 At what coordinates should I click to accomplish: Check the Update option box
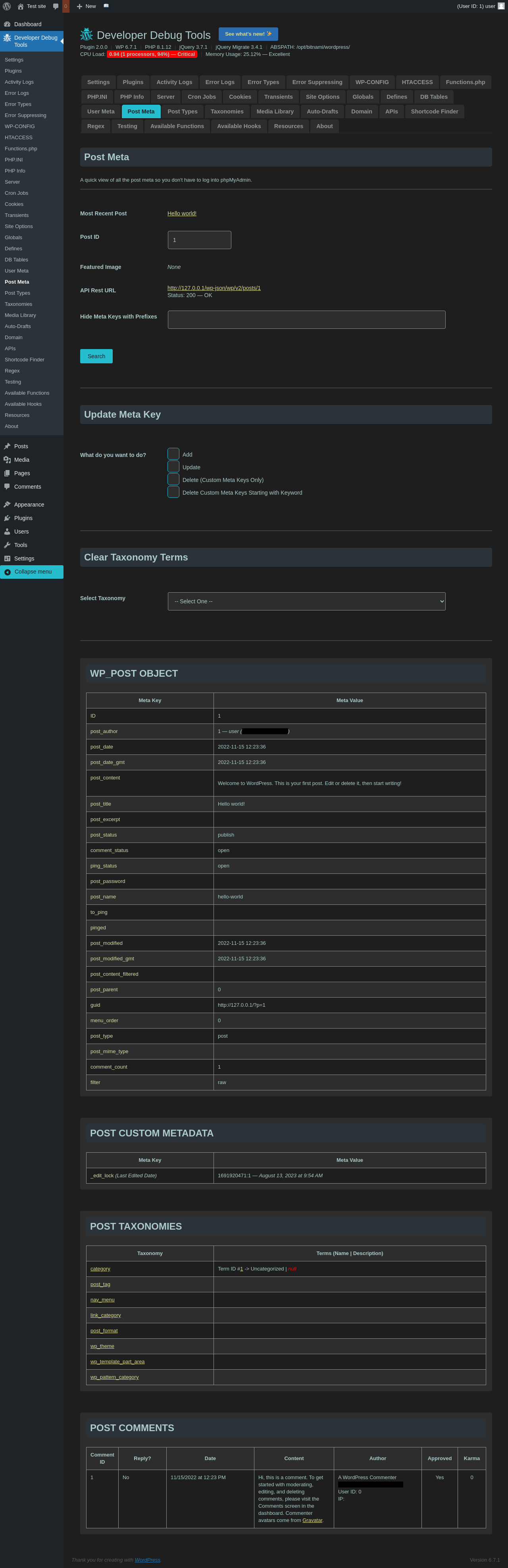(173, 467)
